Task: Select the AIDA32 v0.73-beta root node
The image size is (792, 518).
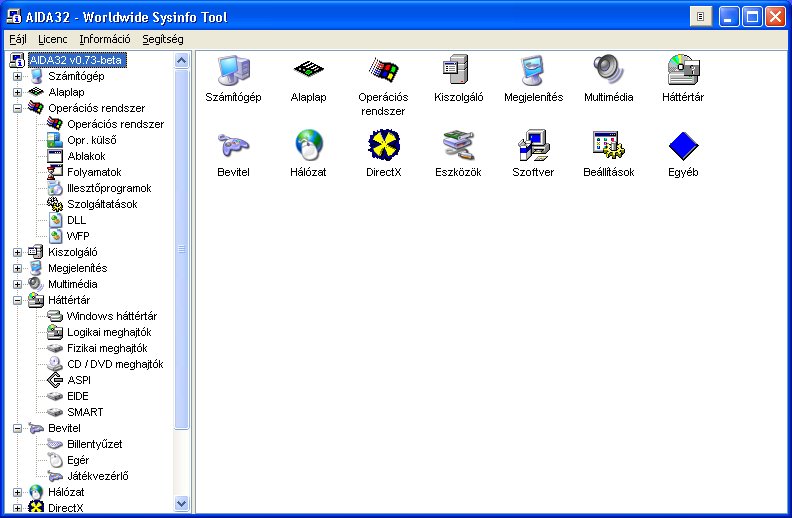Action: click(x=76, y=60)
